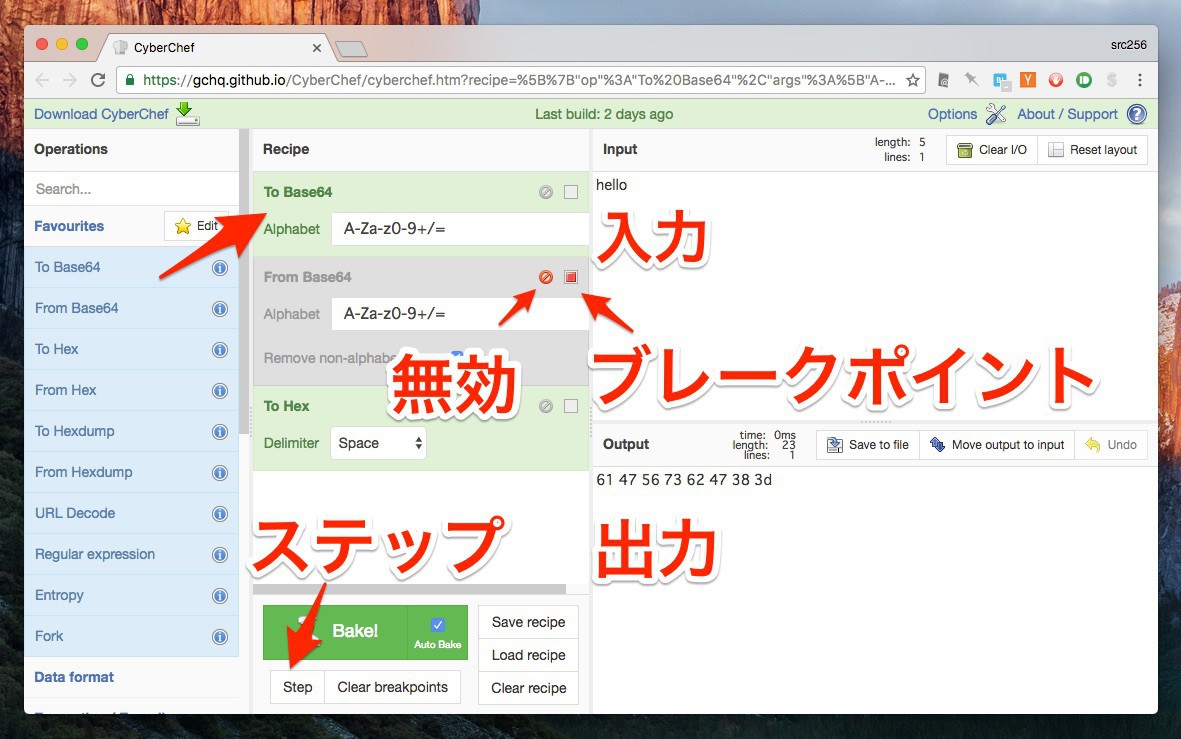Disable the To Base64 recipe step
Screen dimensions: 1181x739
click(546, 192)
